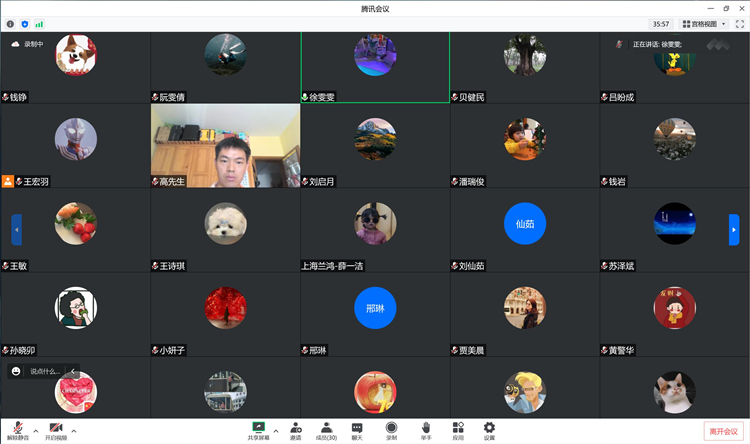Click the cat avatar in bottom row
This screenshot has height=444, width=750.
point(674,392)
